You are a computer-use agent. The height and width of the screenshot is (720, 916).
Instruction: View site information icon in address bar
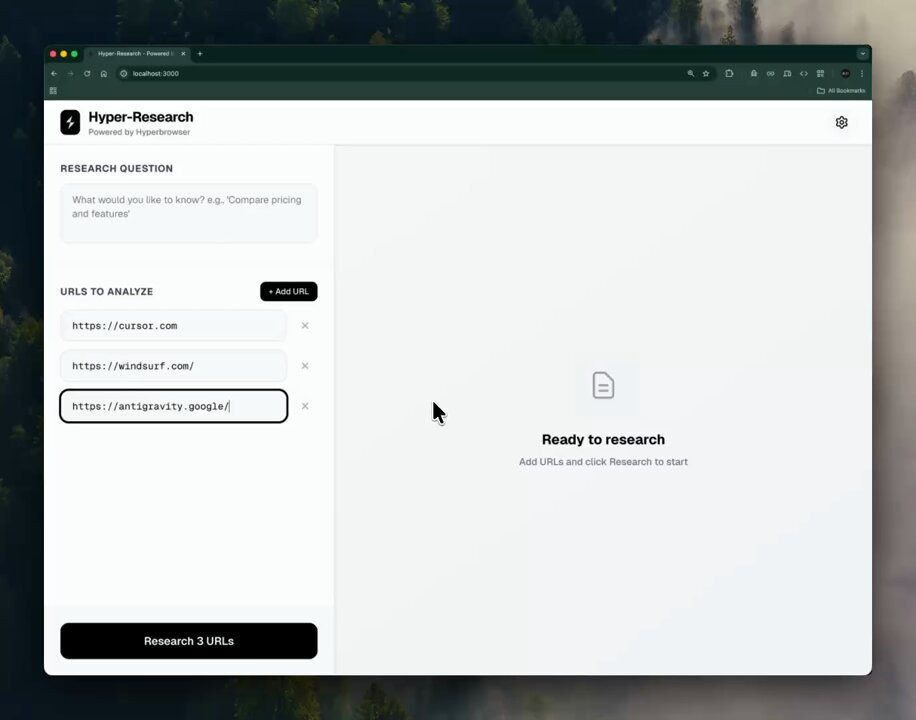coord(123,74)
